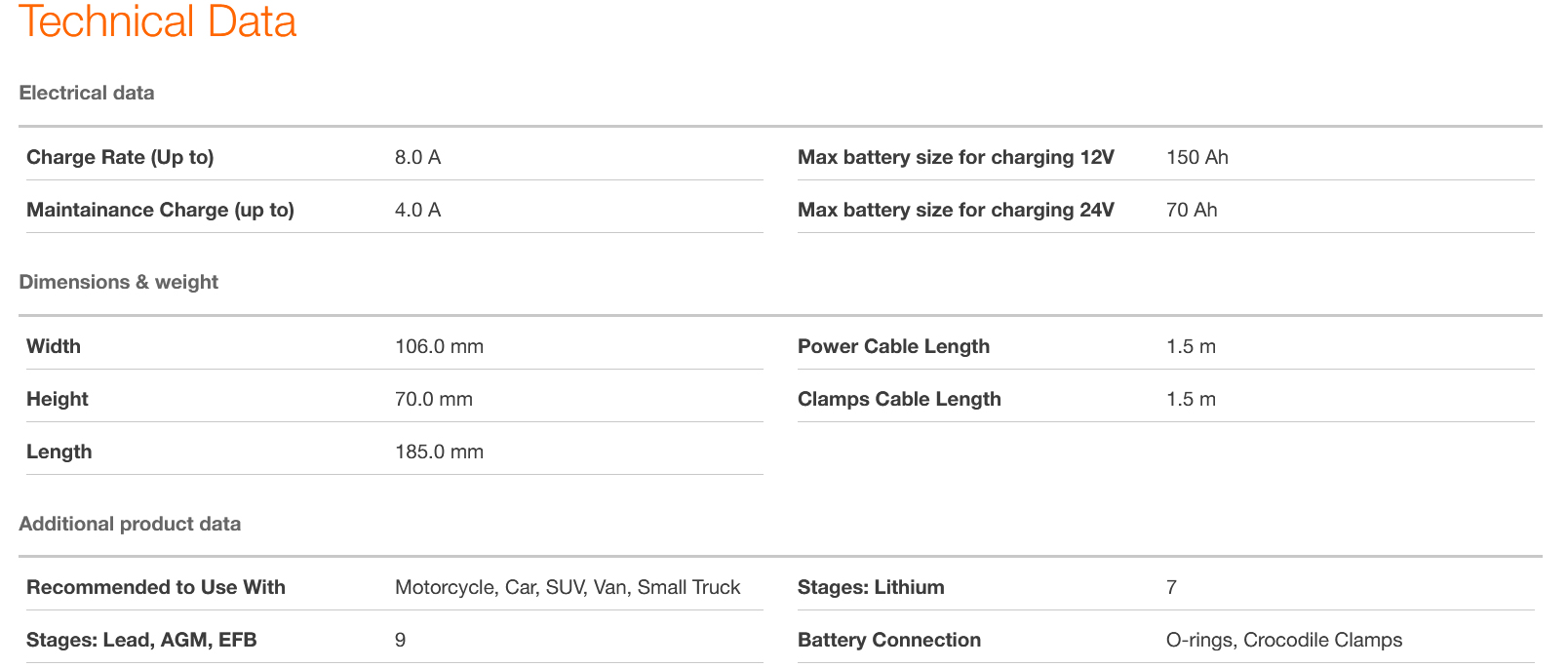Select the Stages: Lead, AGM, EFB label
This screenshot has width=1568, height=668.
141,640
